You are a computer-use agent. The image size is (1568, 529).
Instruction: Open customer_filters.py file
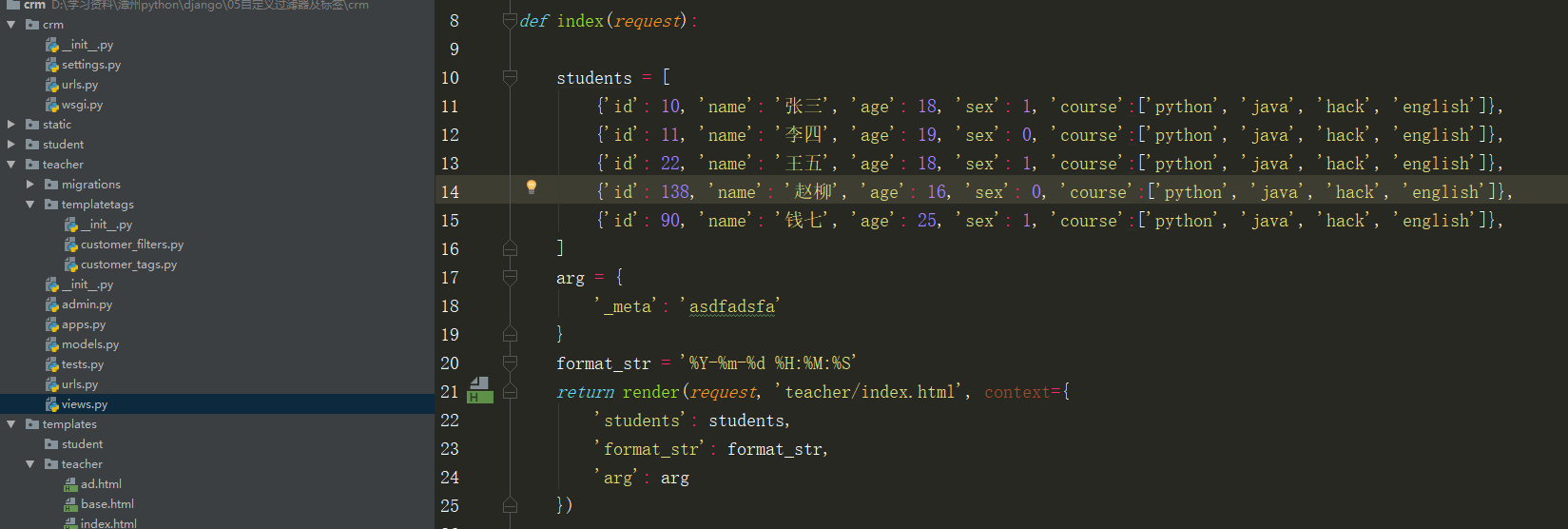pos(132,245)
